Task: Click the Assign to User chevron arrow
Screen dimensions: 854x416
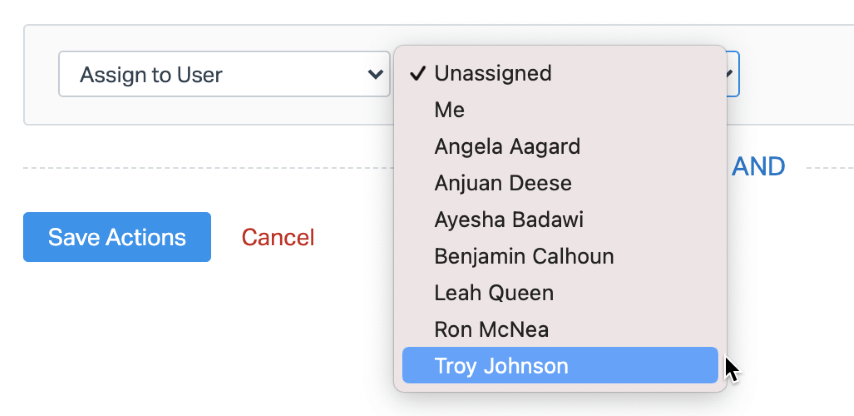Action: click(x=375, y=75)
